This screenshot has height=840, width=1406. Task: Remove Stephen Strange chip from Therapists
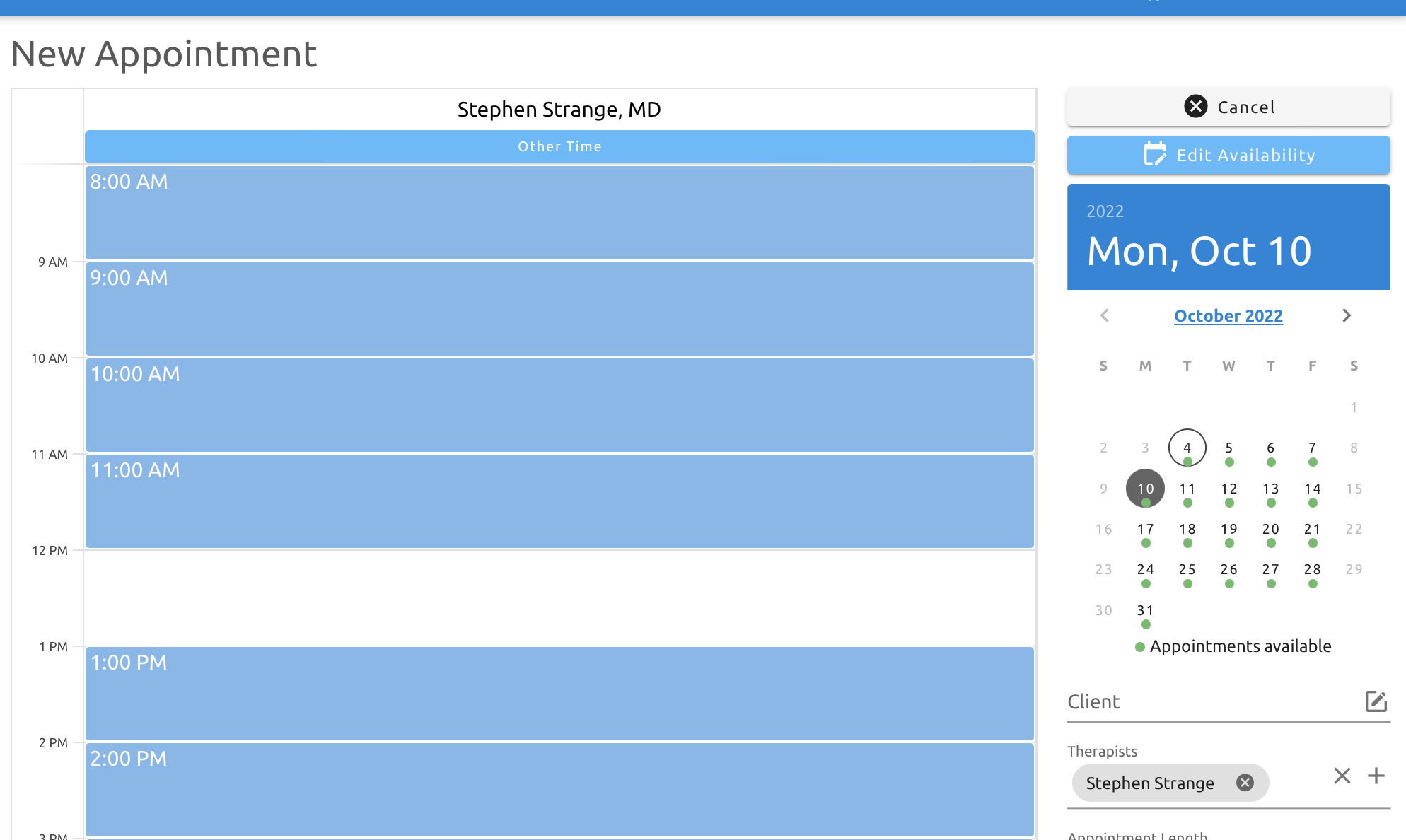point(1245,782)
